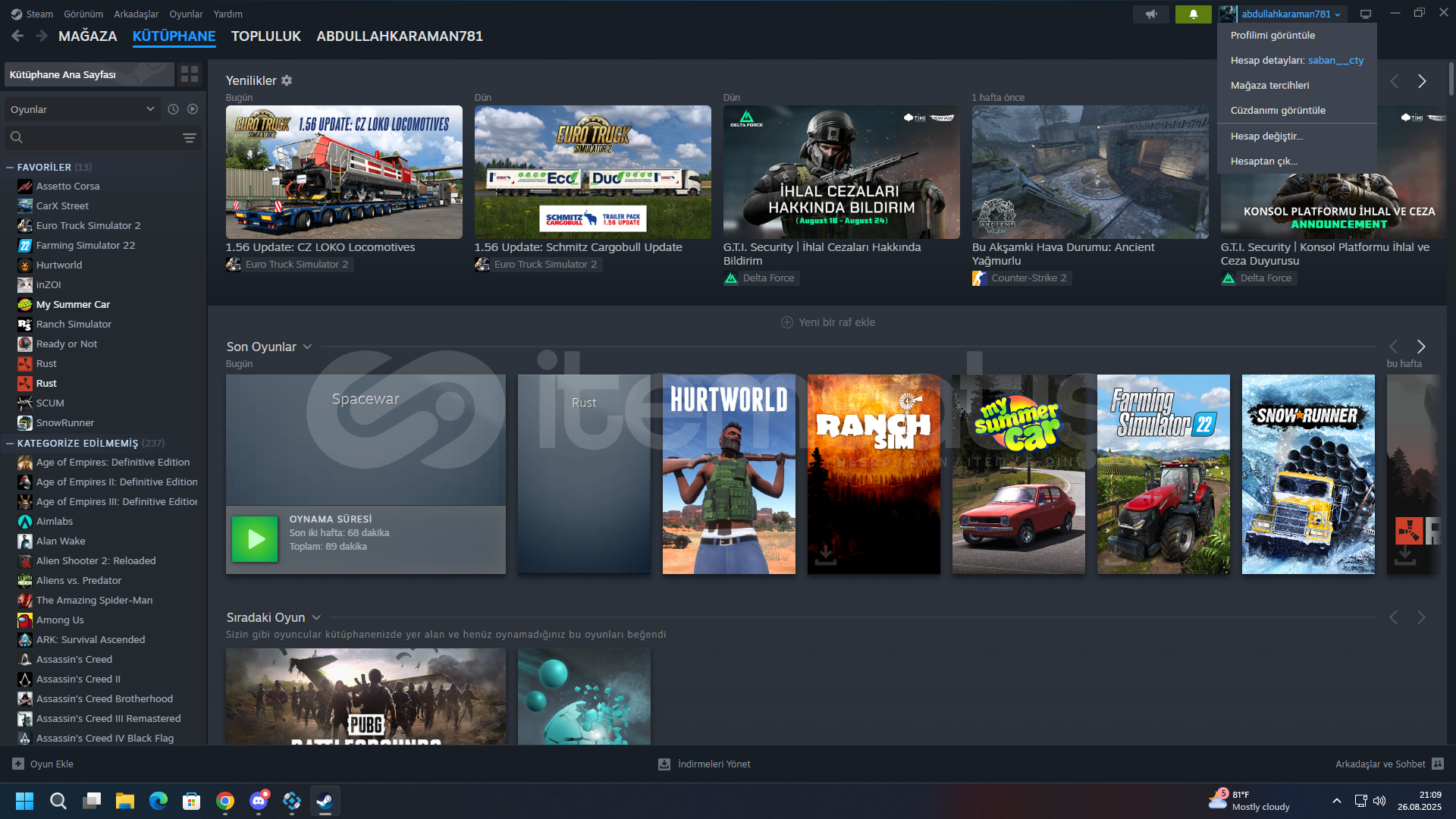Click the Big Picture mode monitor icon

point(1366,14)
